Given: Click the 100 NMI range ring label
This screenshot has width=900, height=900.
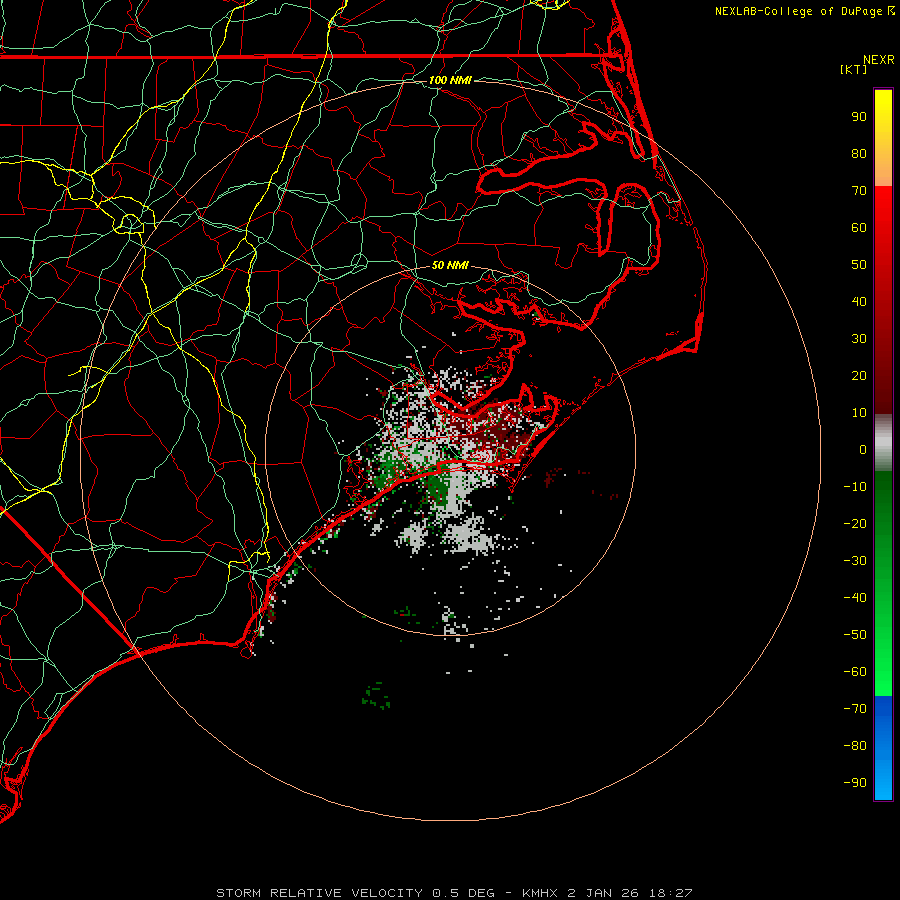Looking at the screenshot, I should (450, 80).
